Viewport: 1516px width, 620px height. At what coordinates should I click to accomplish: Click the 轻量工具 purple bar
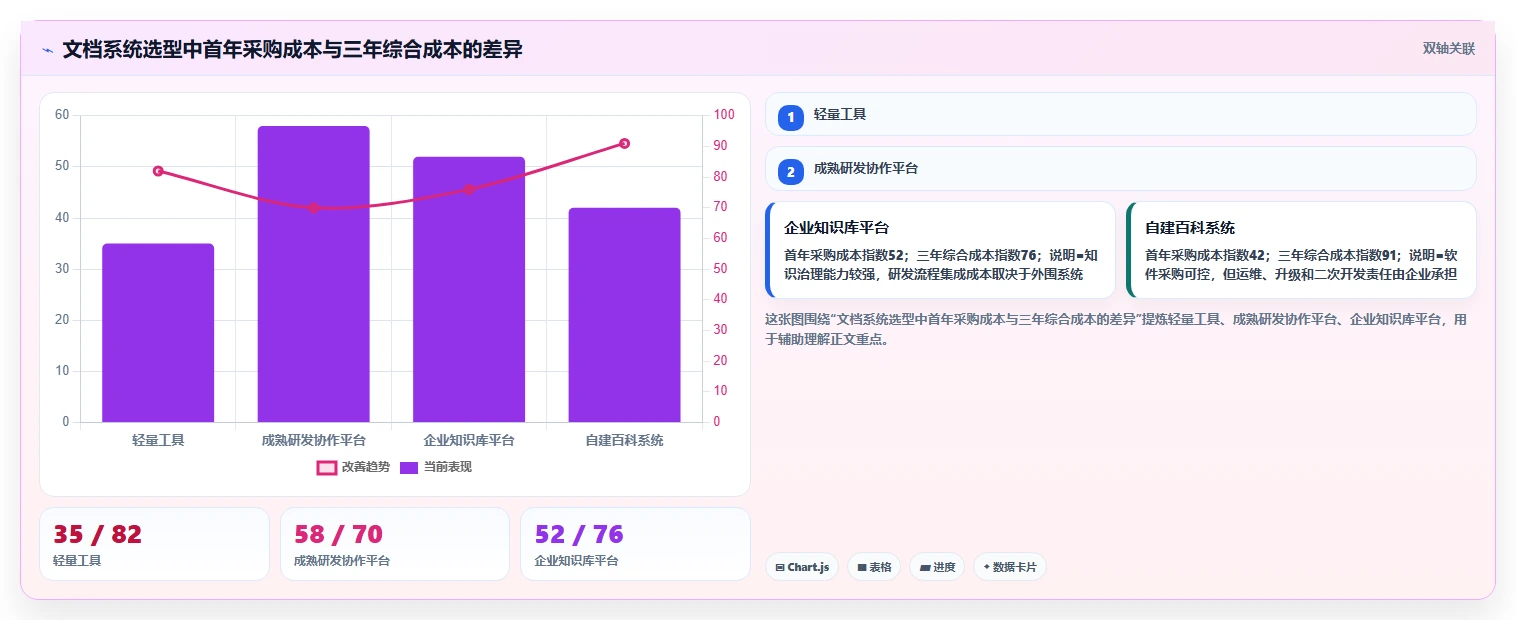158,333
